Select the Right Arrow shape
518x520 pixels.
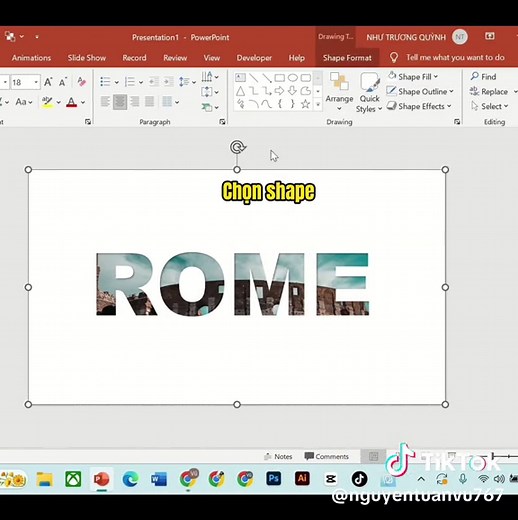[x=279, y=91]
